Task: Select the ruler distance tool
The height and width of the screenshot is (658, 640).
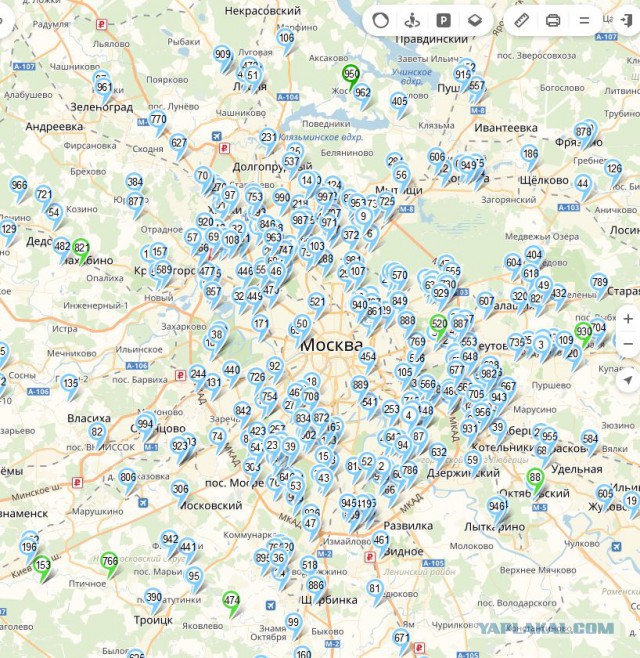Action: click(522, 20)
